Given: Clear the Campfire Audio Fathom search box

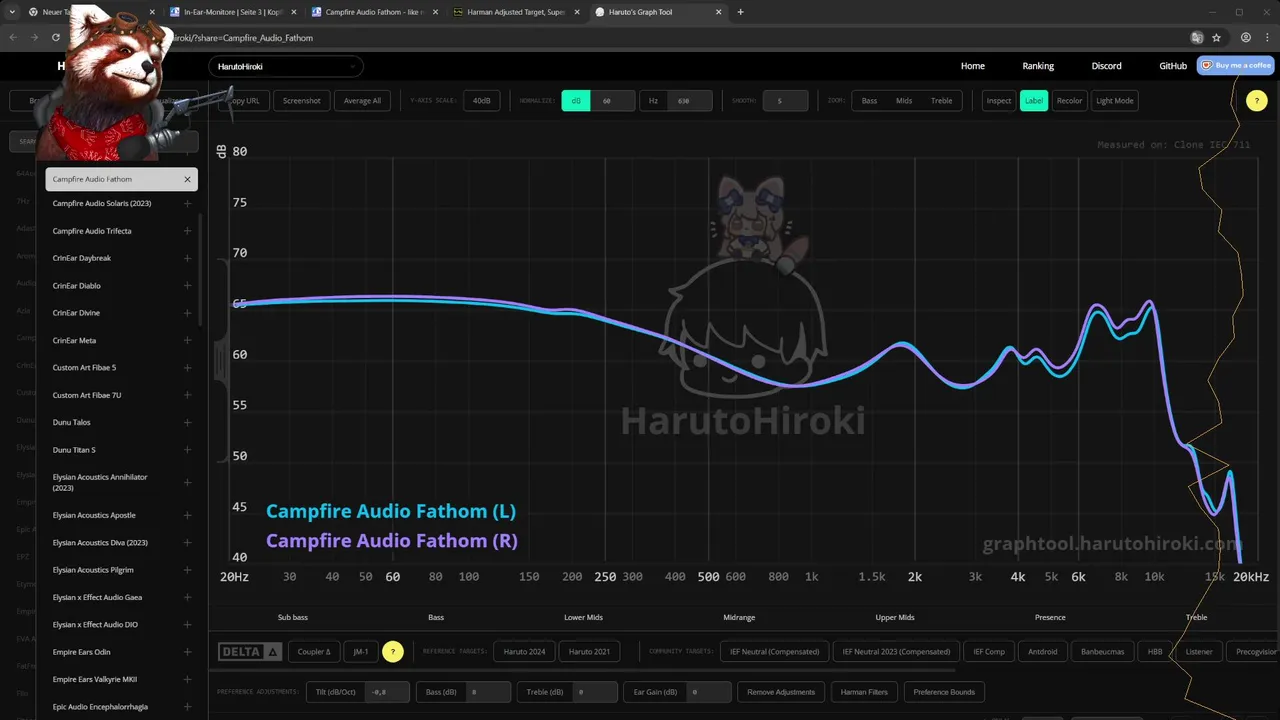Looking at the screenshot, I should (187, 179).
